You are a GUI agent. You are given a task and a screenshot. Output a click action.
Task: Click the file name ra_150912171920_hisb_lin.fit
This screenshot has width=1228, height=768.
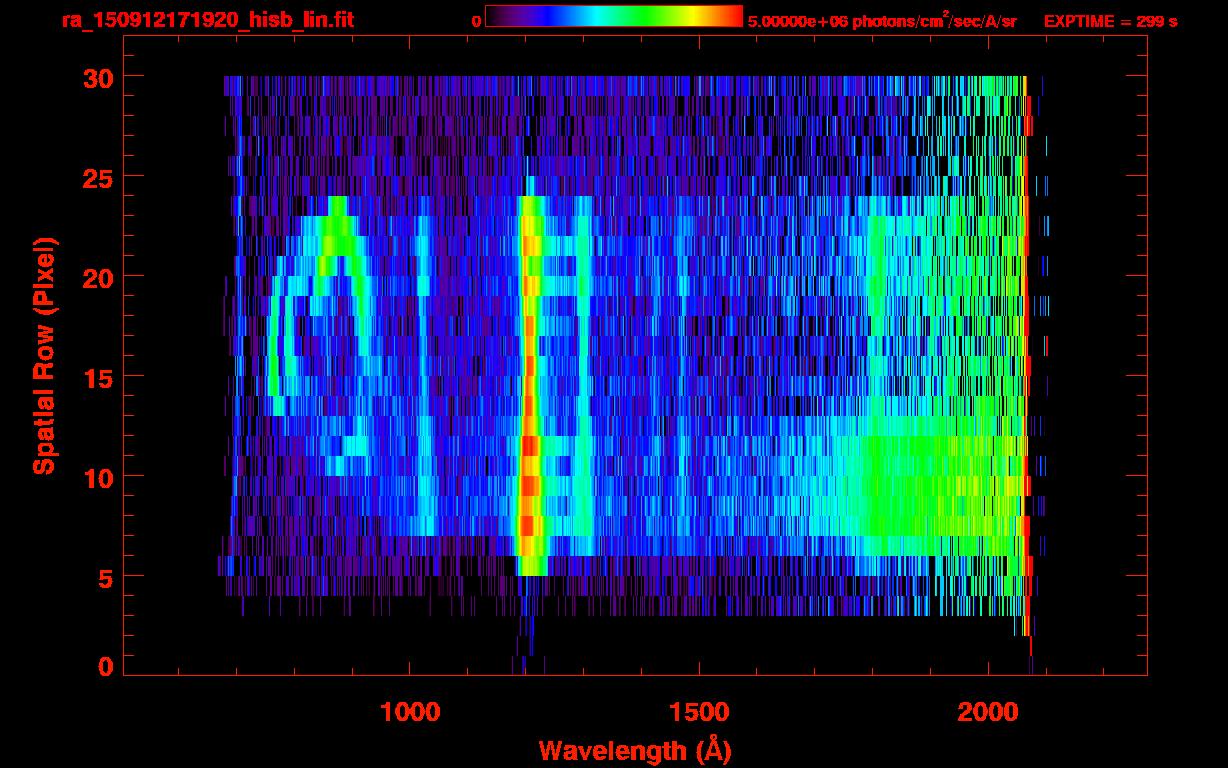click(x=206, y=20)
